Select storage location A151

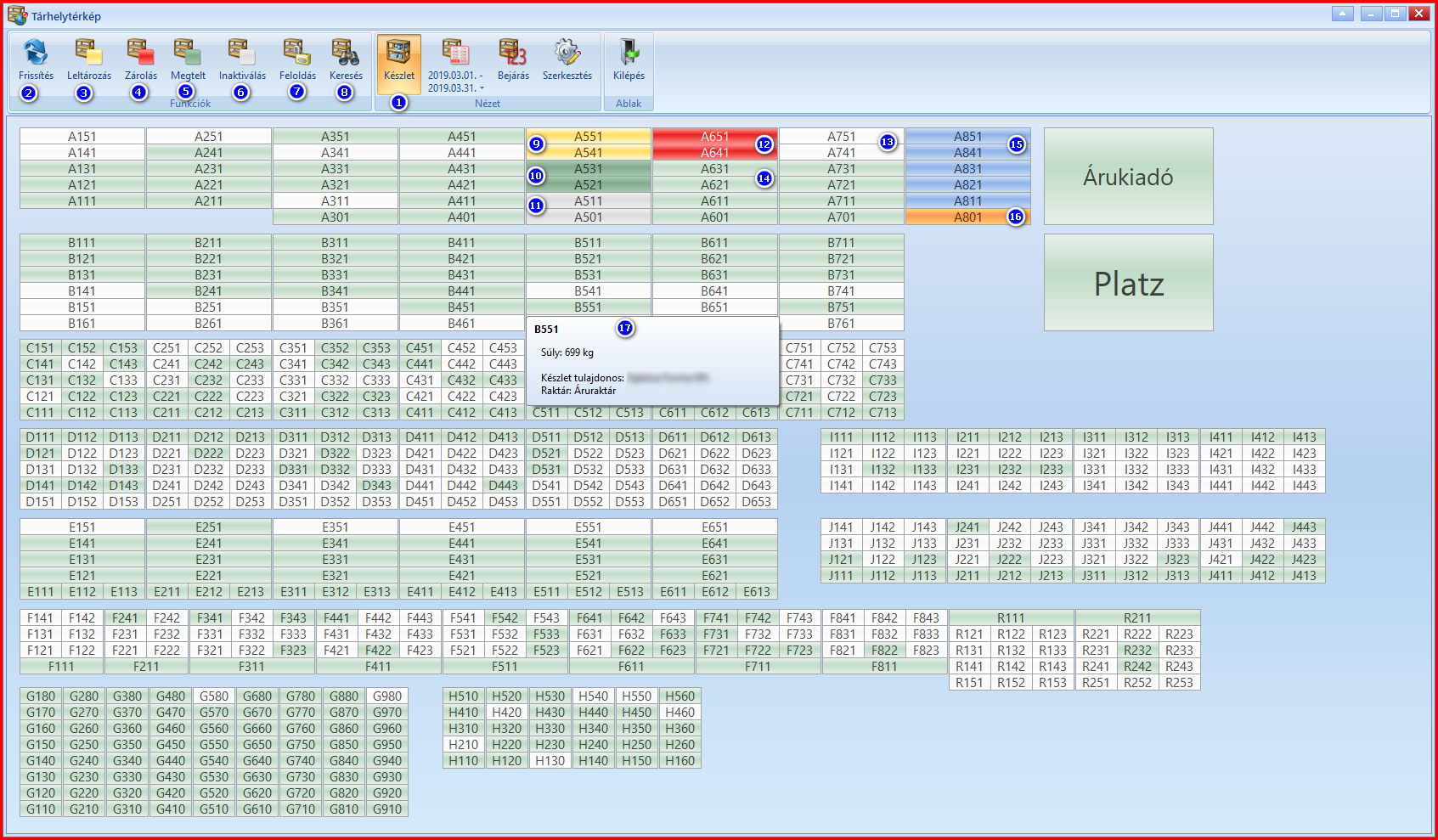pyautogui.click(x=82, y=137)
